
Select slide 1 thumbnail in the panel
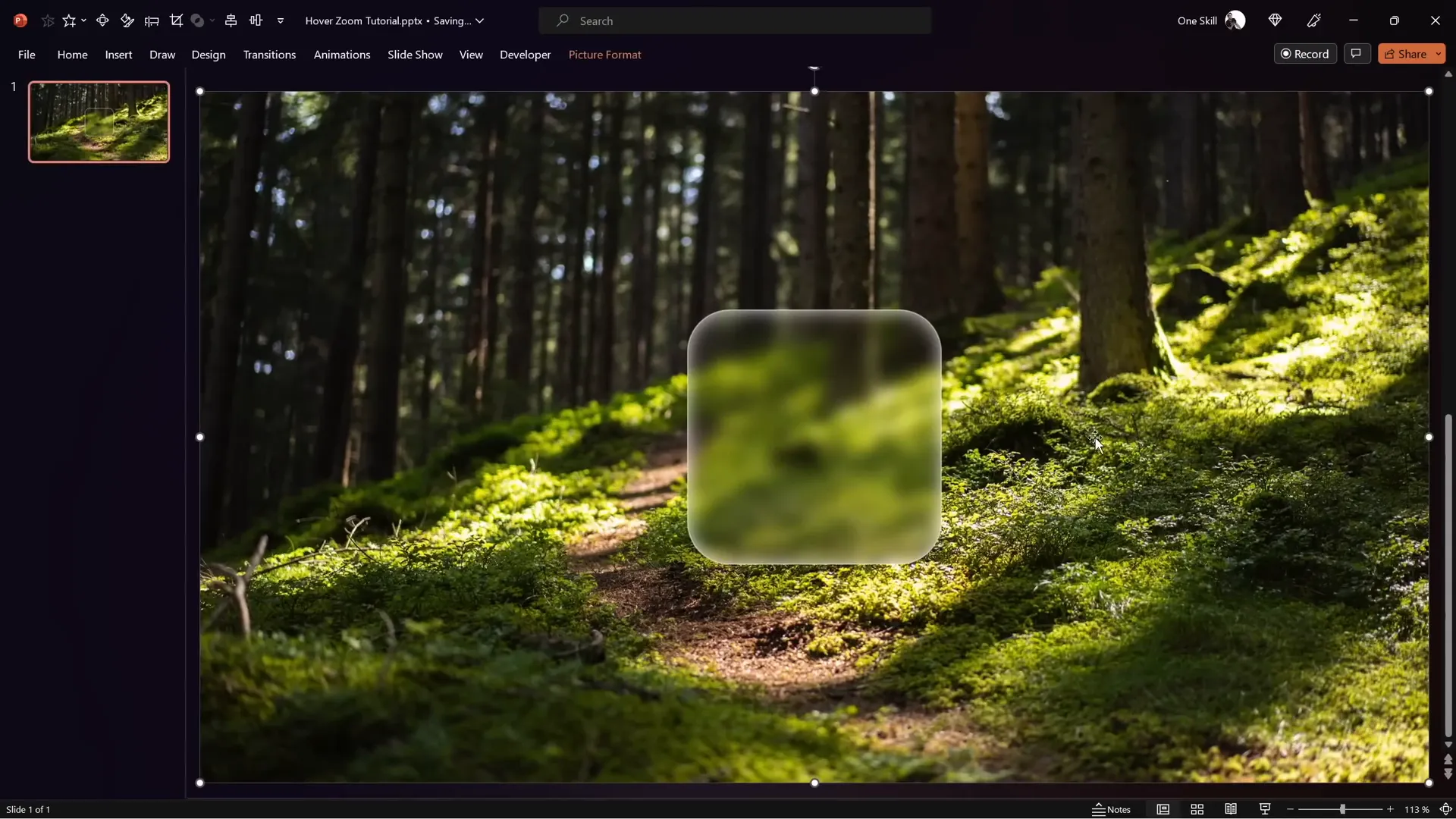[x=99, y=121]
